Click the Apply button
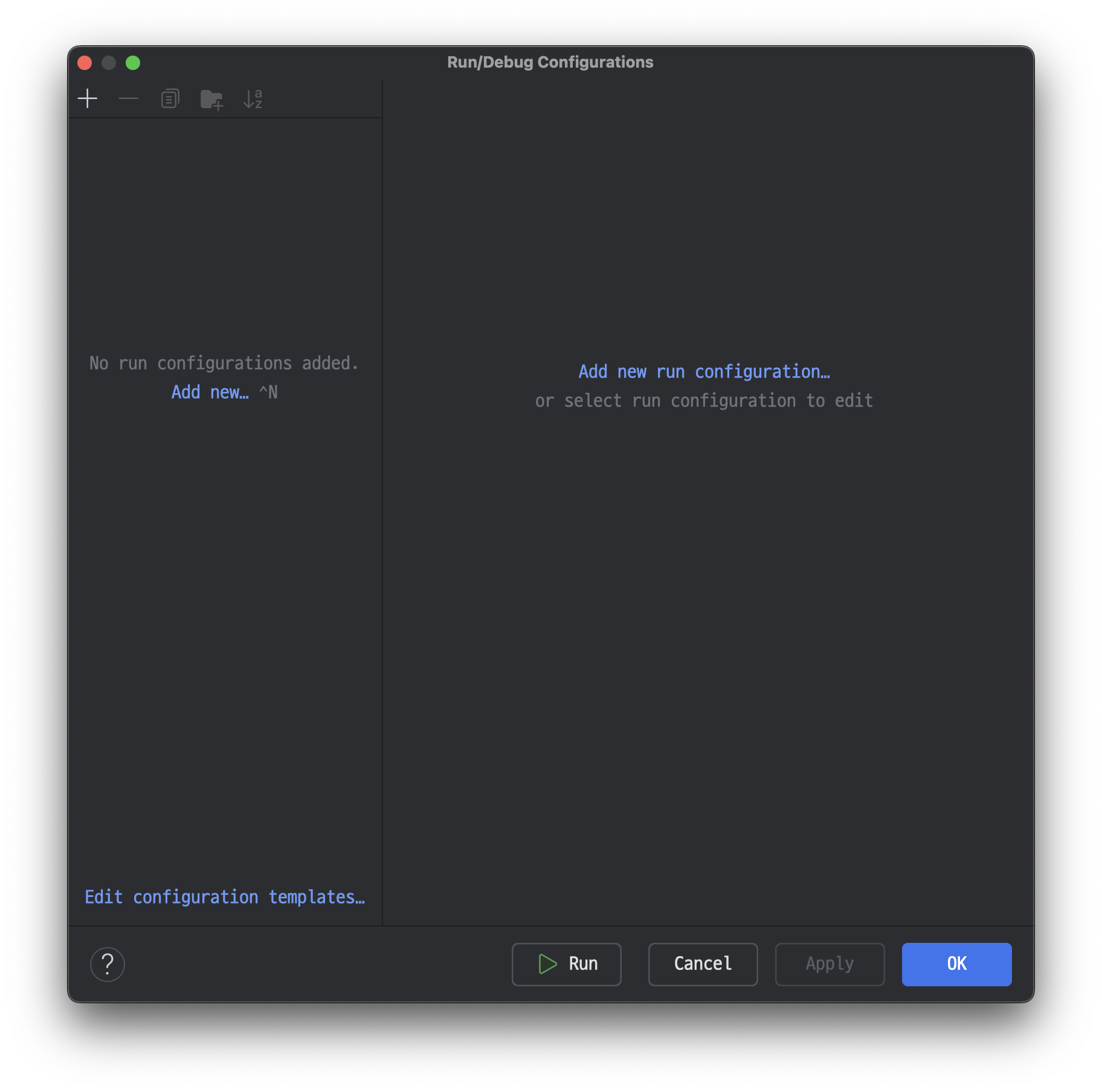The width and height of the screenshot is (1102, 1092). [830, 964]
